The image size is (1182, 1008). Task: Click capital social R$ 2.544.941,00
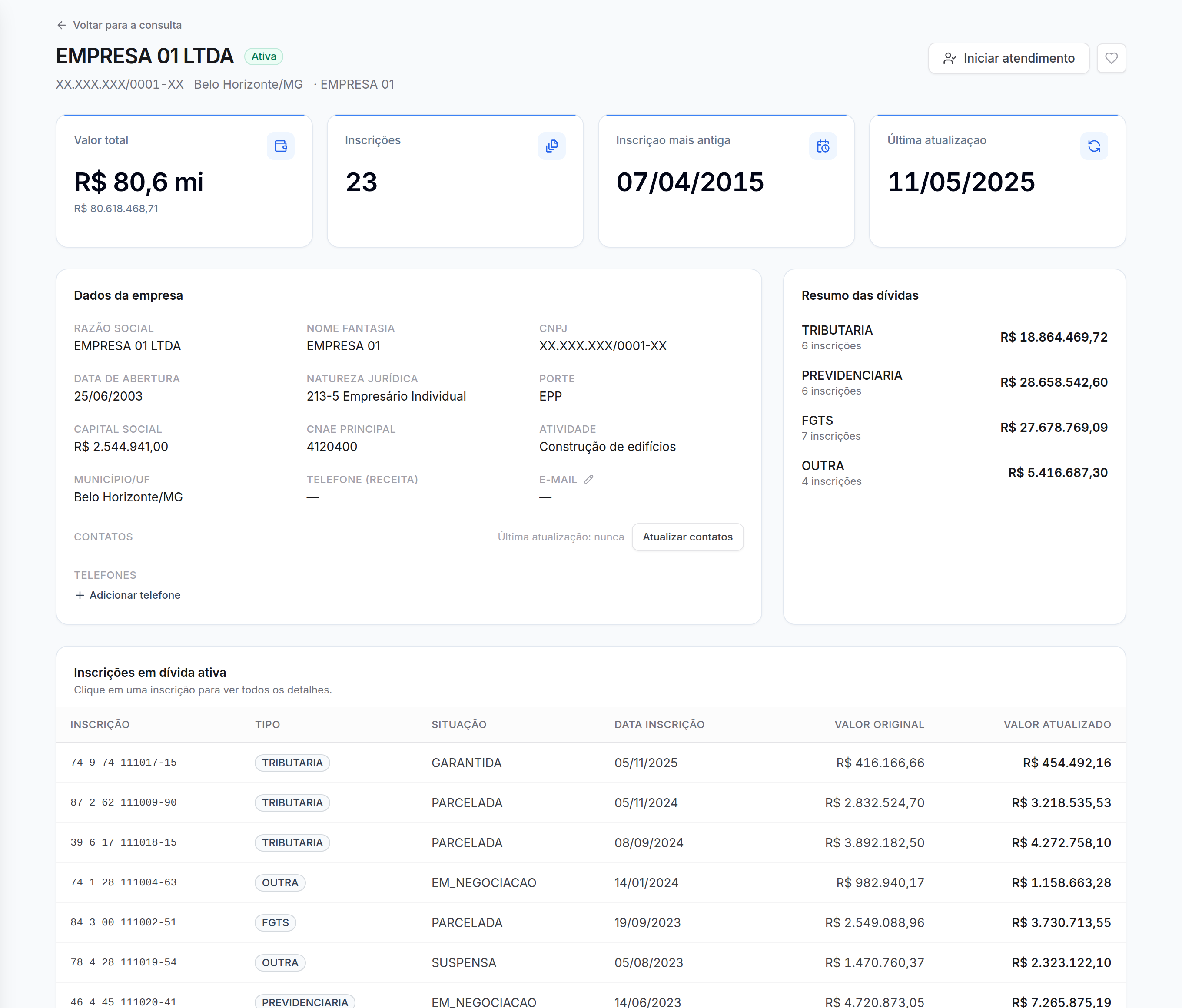121,447
